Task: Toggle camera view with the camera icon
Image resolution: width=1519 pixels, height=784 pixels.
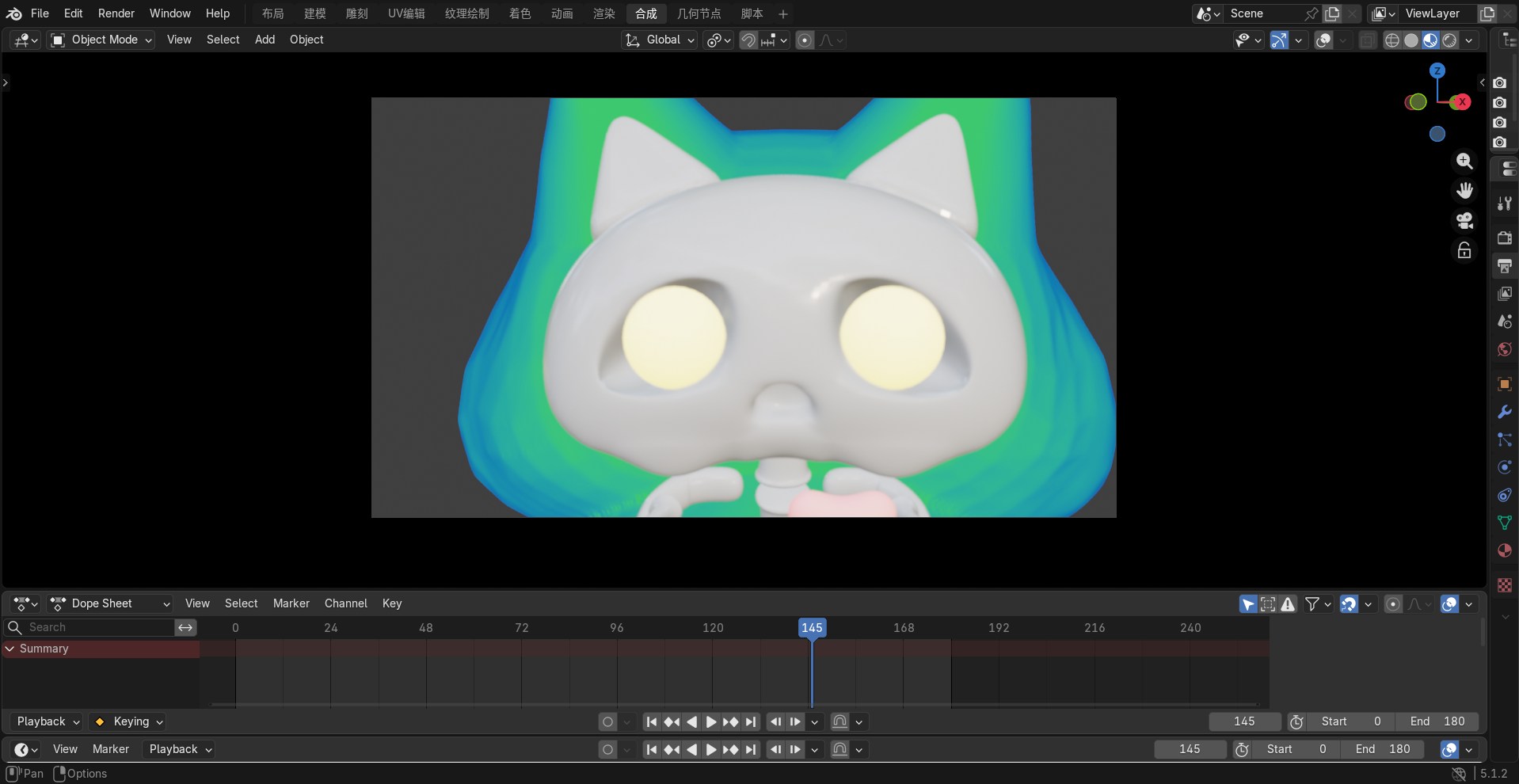Action: tap(1464, 220)
